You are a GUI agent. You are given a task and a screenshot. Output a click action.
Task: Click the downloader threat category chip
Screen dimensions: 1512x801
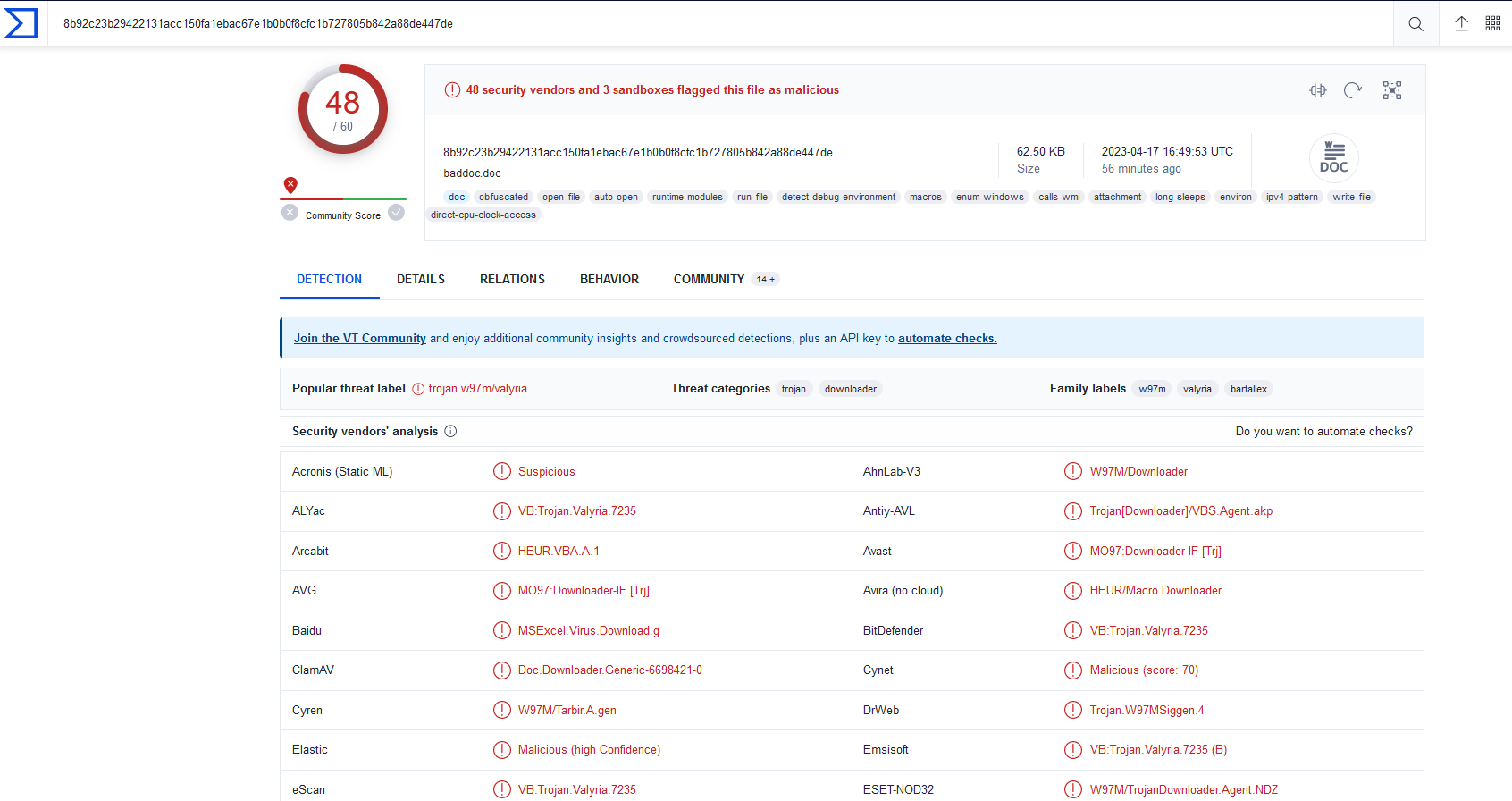(851, 389)
